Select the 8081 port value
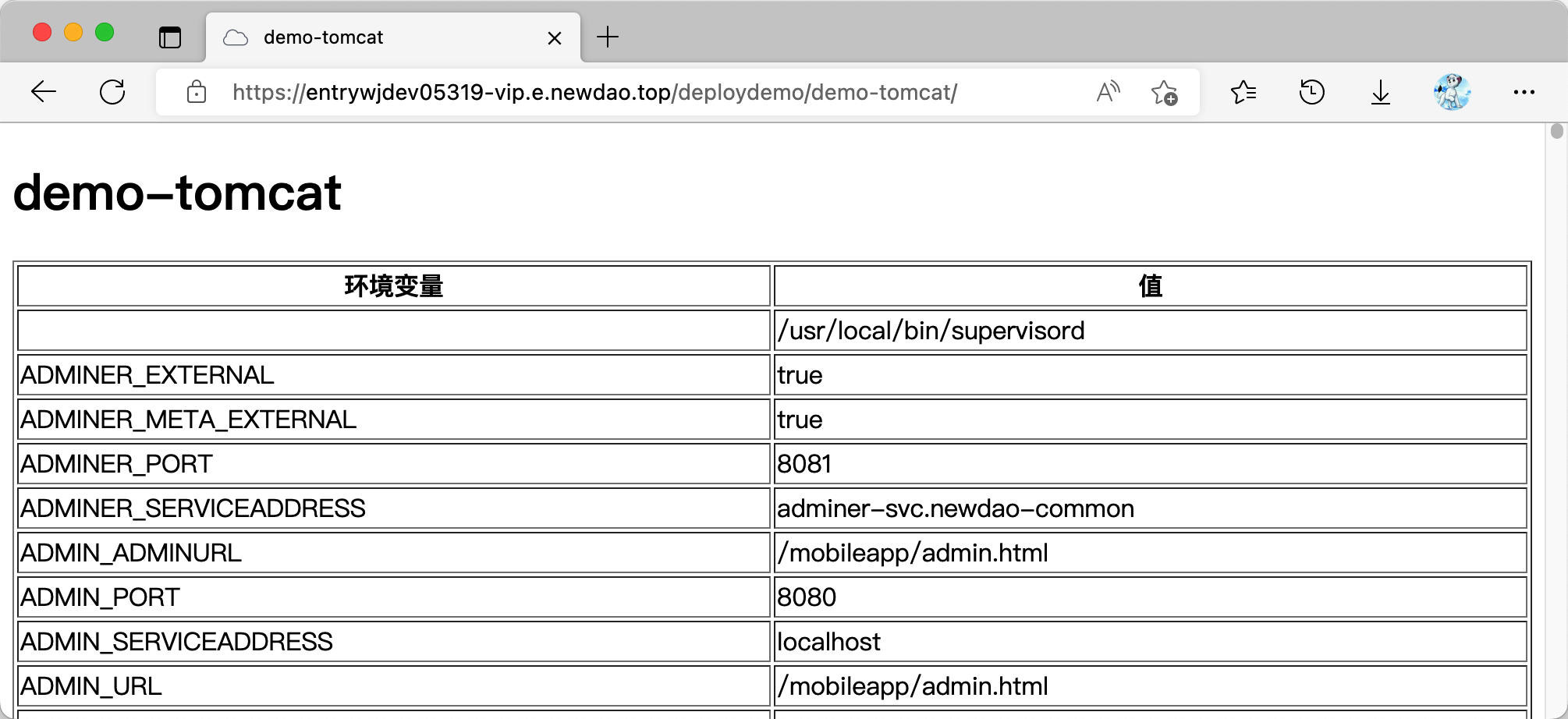The height and width of the screenshot is (719, 1568). click(804, 464)
